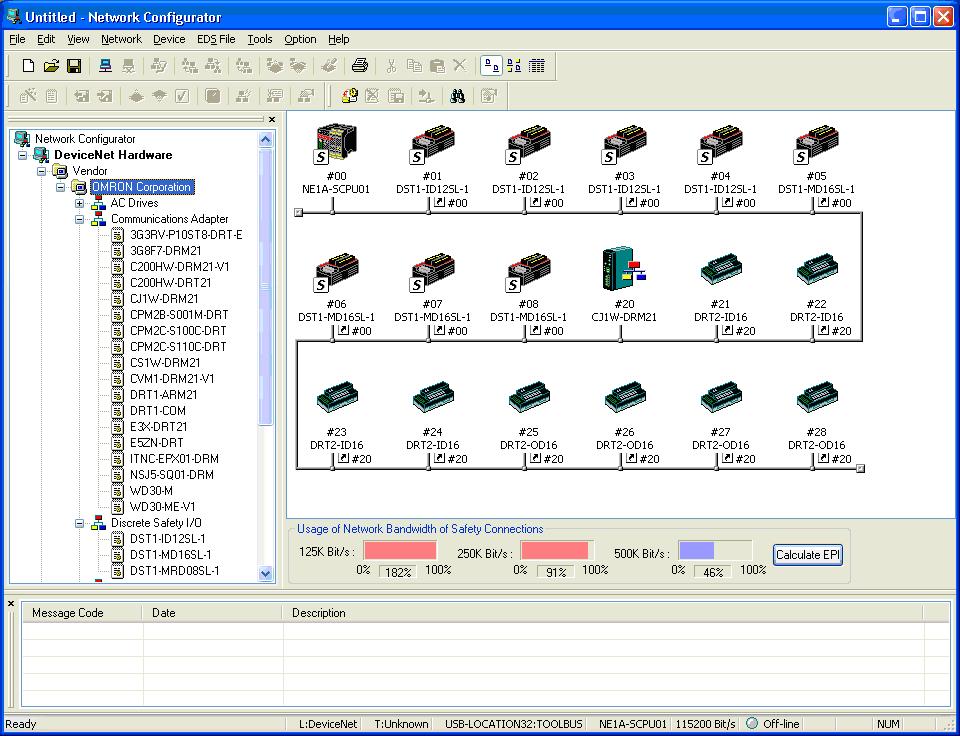Select the DST1-ID12SL-1 device #01 icon
Viewport: 960px width, 736px height.
point(432,145)
